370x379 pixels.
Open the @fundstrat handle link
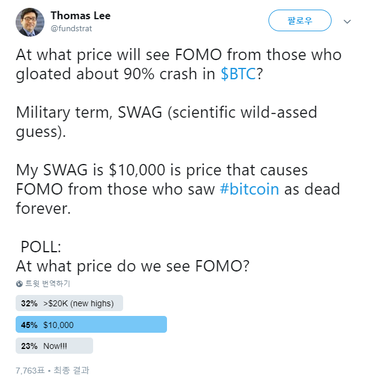pyautogui.click(x=71, y=29)
